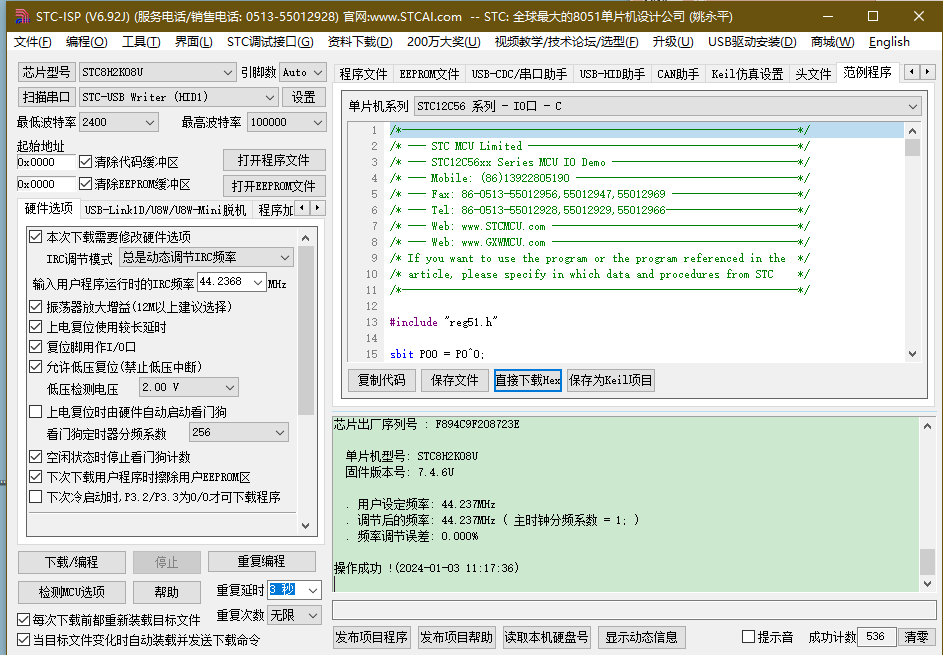Open 单片机系列 STC12C56 dropdown
The height and width of the screenshot is (655, 943).
(668, 106)
